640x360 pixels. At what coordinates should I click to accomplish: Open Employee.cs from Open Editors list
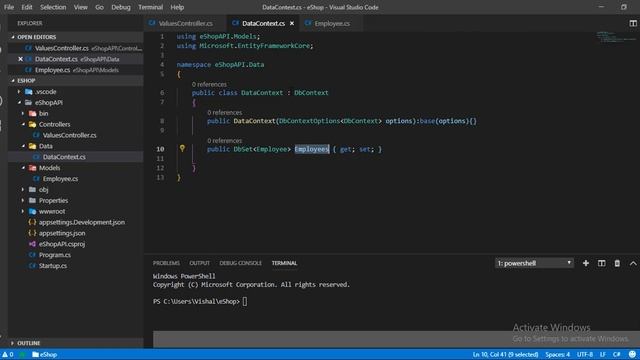(x=76, y=70)
